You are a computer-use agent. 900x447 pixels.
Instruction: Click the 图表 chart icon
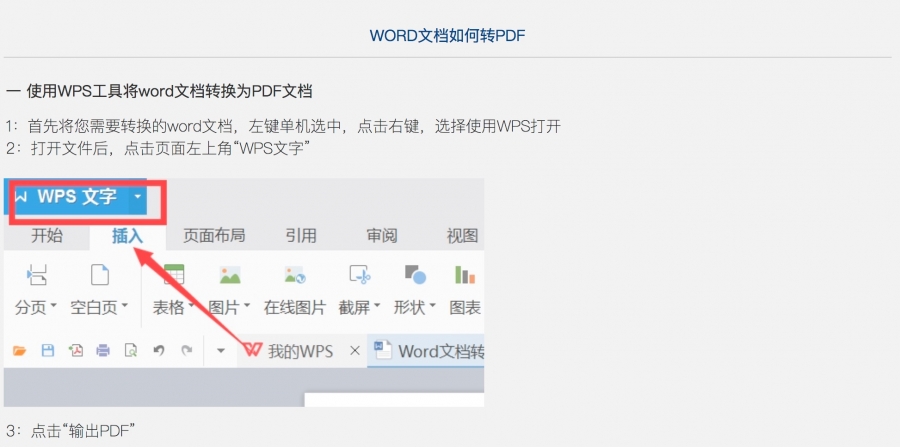tap(465, 275)
